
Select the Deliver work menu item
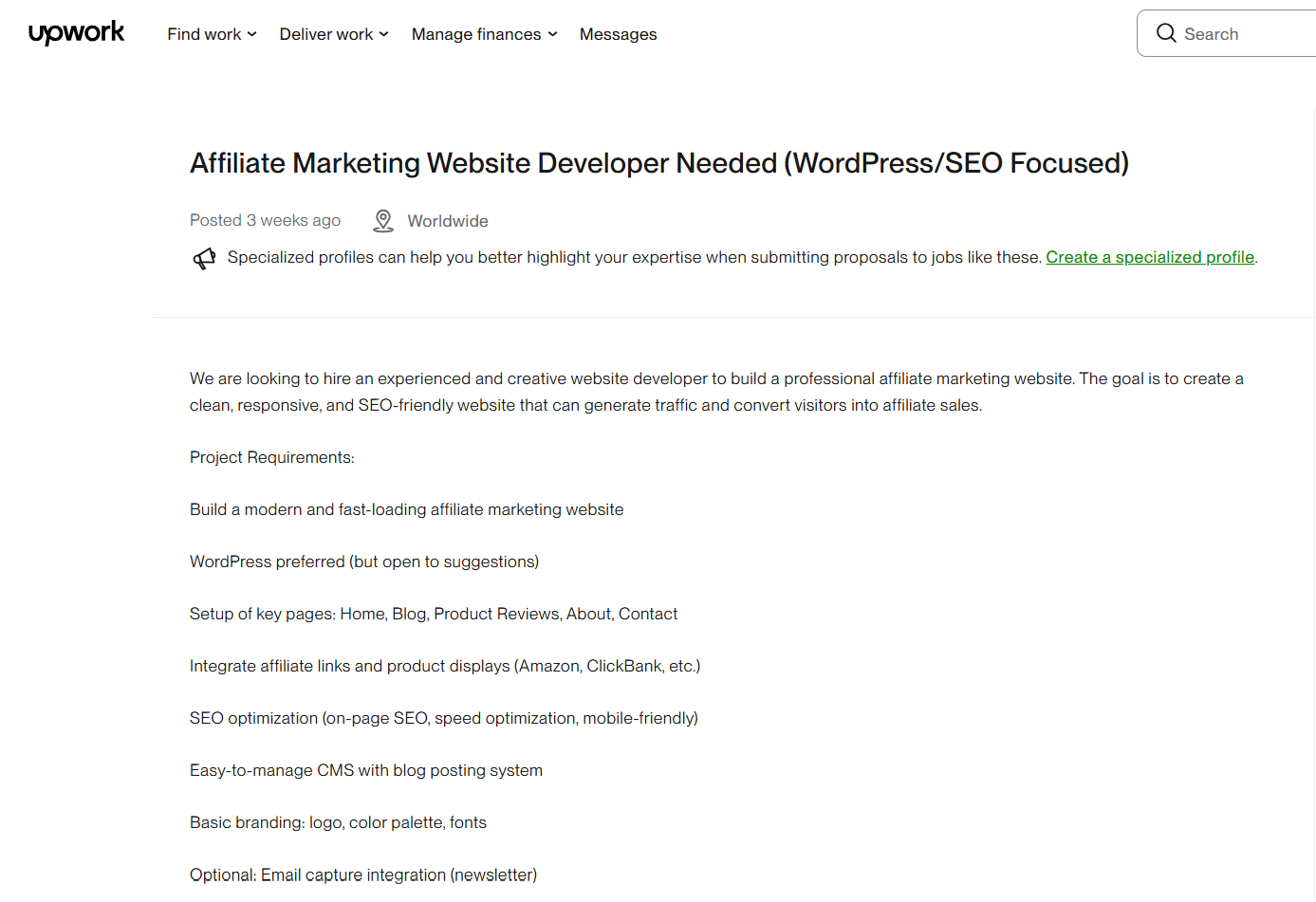click(x=325, y=34)
